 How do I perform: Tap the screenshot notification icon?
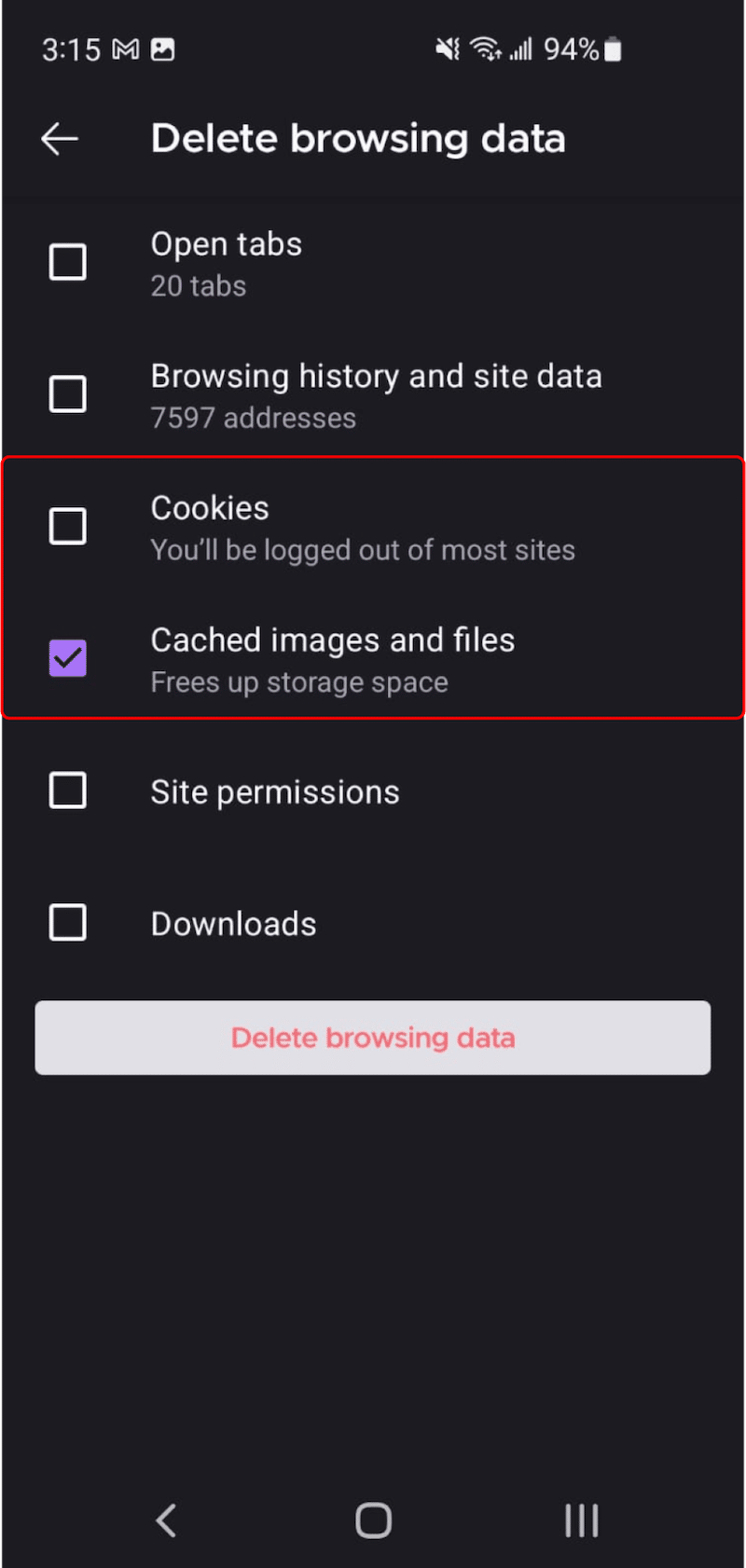coord(163,48)
